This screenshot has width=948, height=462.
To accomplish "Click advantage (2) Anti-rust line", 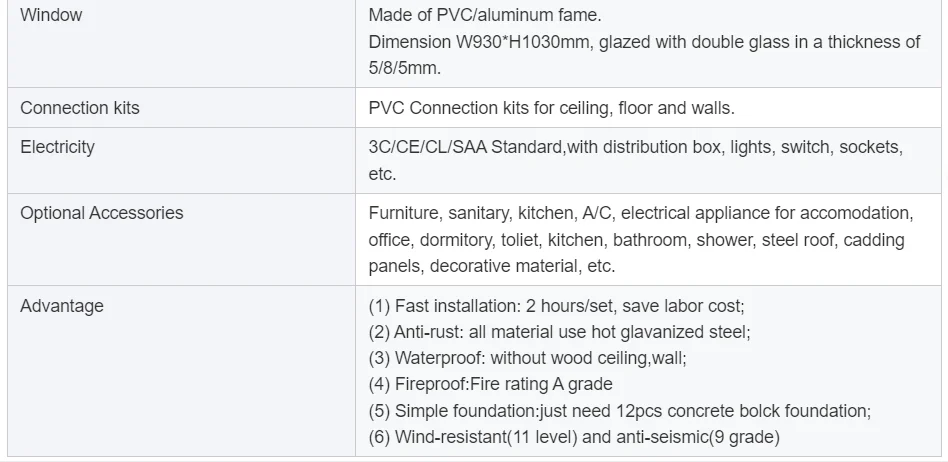I will (x=559, y=332).
